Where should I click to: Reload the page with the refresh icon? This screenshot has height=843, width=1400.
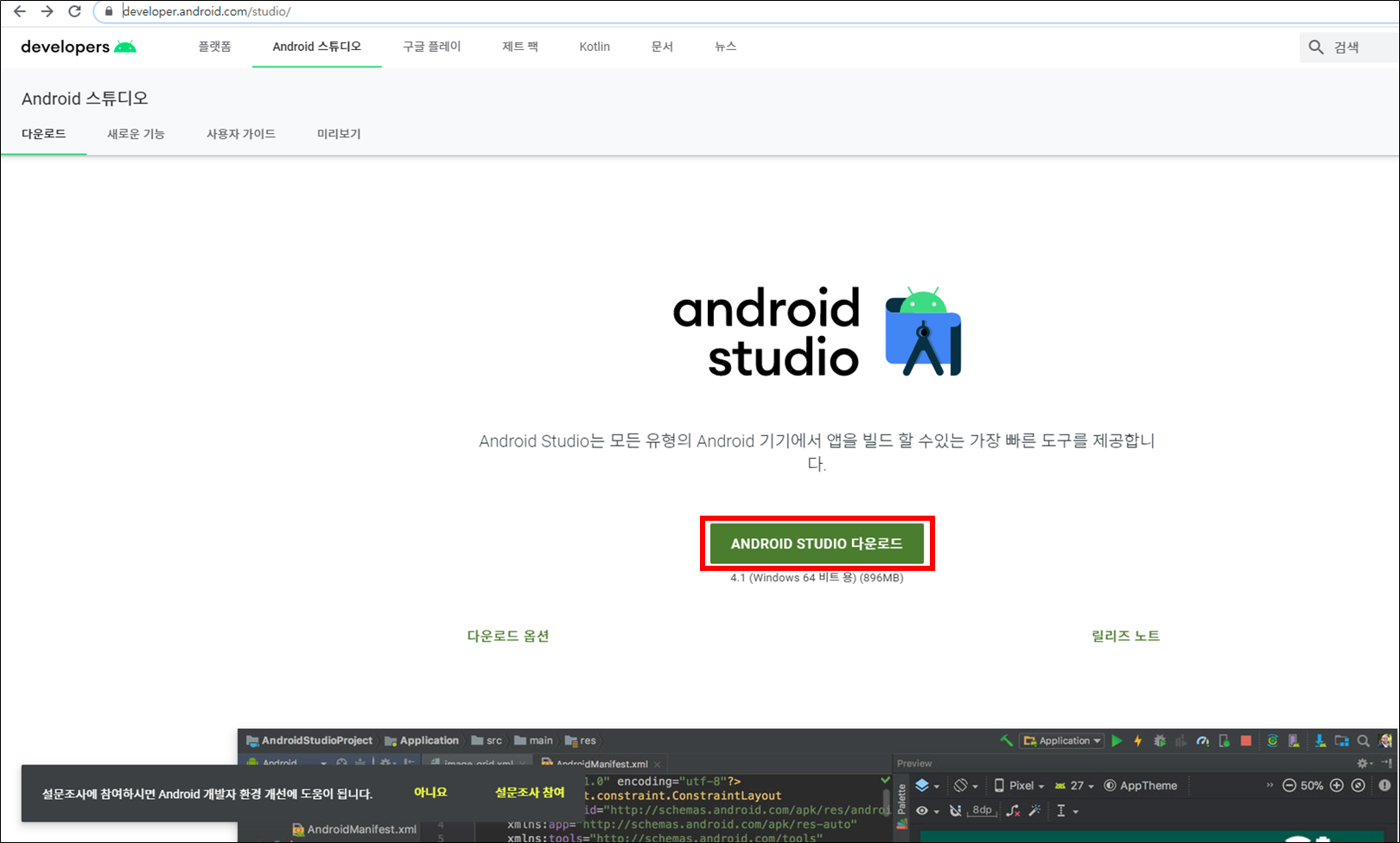[75, 12]
